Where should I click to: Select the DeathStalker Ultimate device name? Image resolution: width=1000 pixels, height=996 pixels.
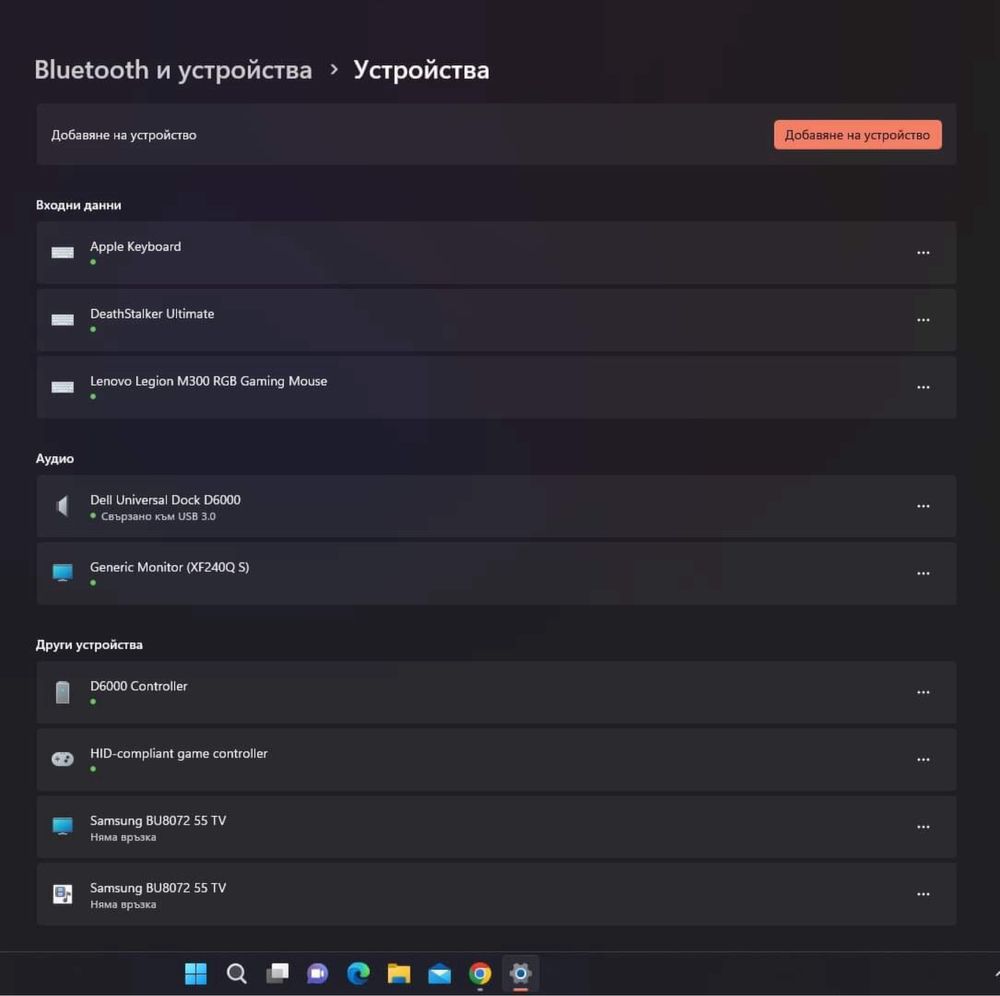pyautogui.click(x=152, y=314)
